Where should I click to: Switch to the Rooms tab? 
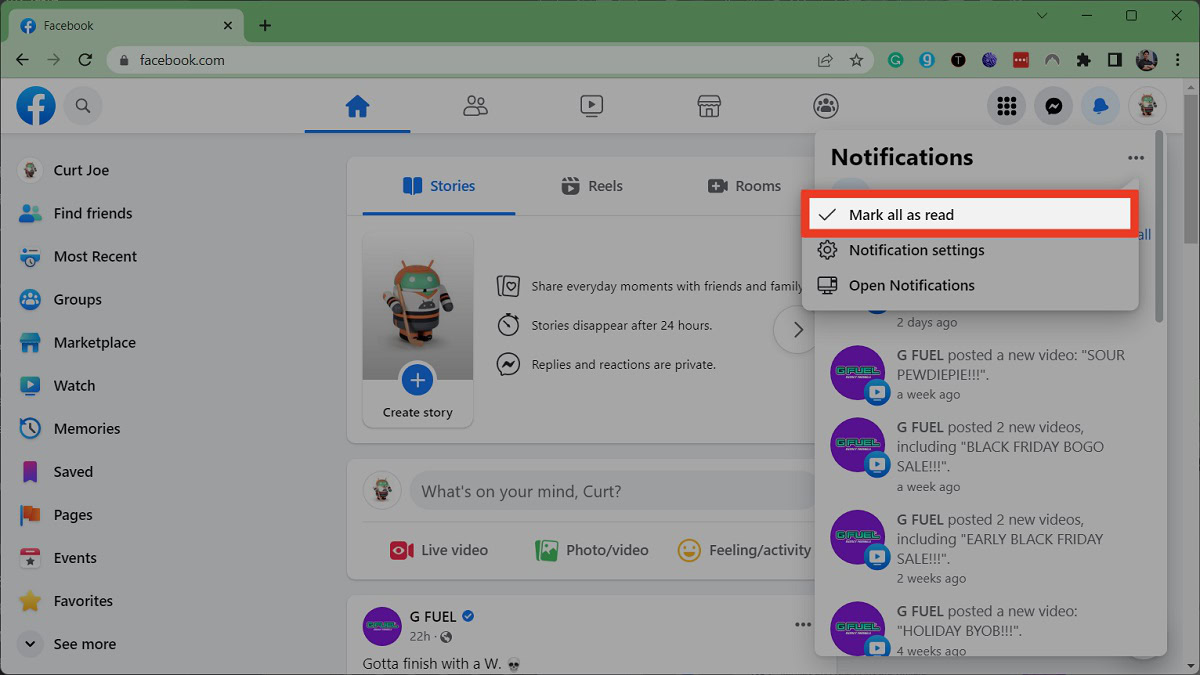[x=744, y=186]
